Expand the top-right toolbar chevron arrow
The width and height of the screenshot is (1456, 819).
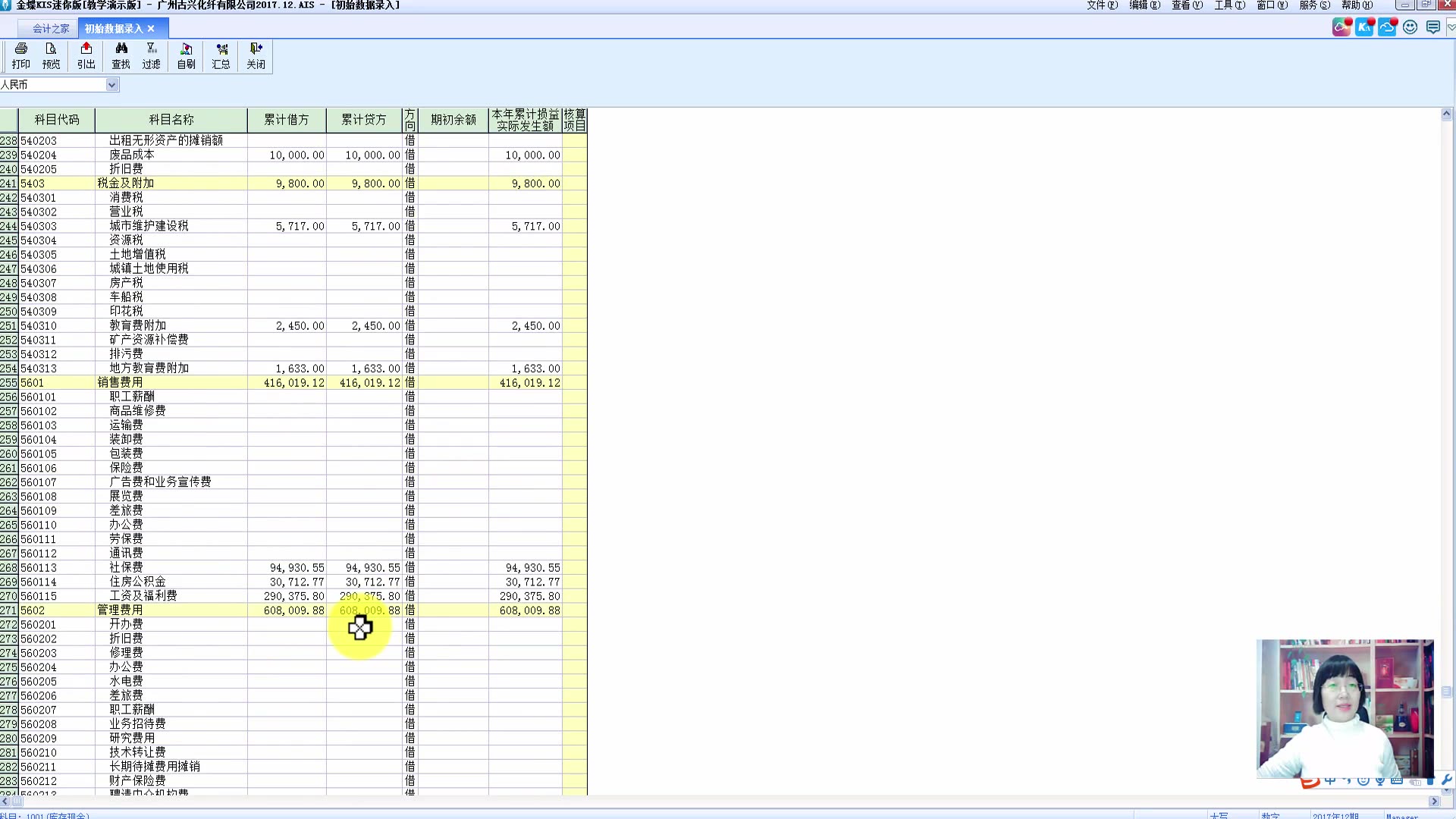(1451, 27)
